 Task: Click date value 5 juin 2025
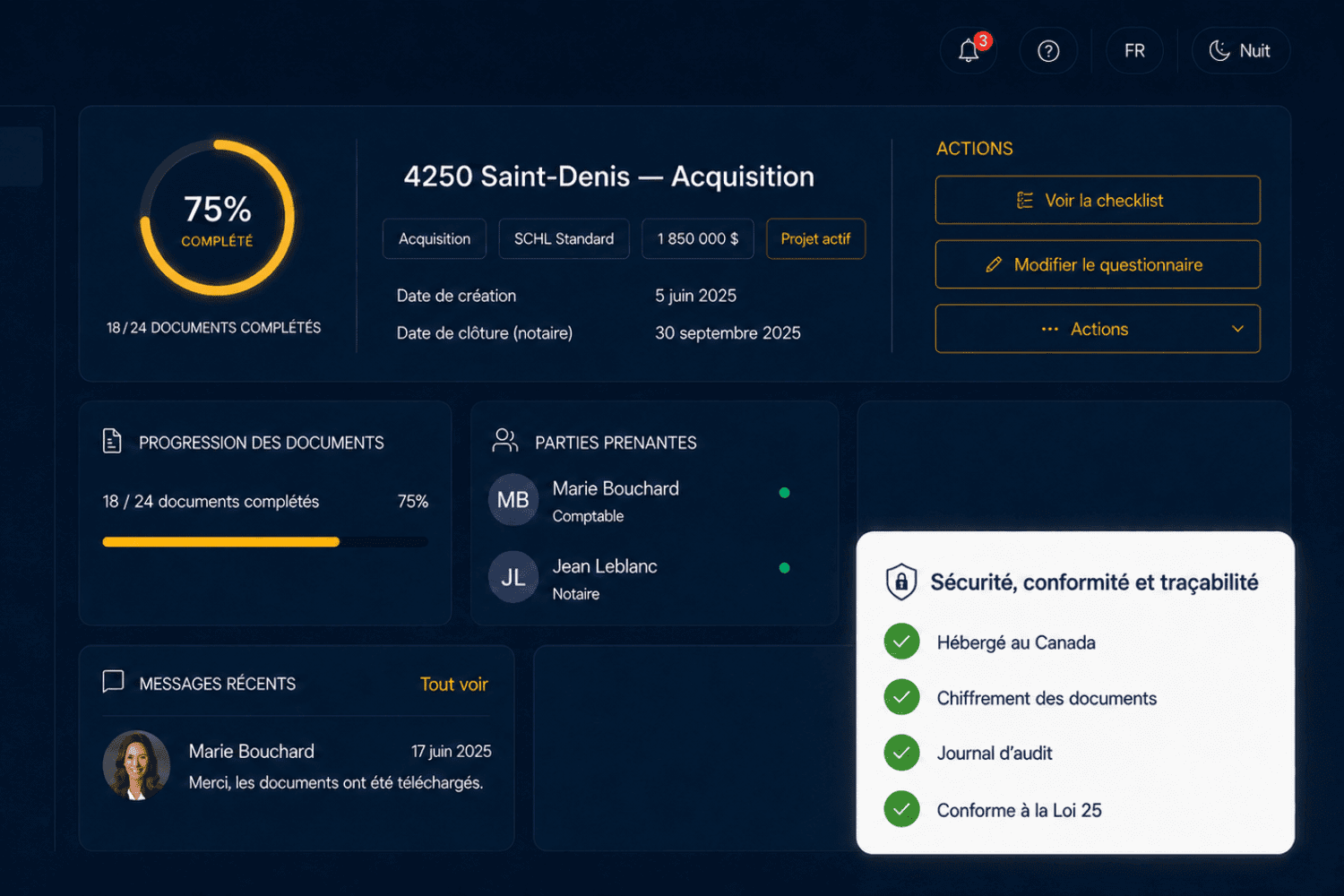[695, 296]
